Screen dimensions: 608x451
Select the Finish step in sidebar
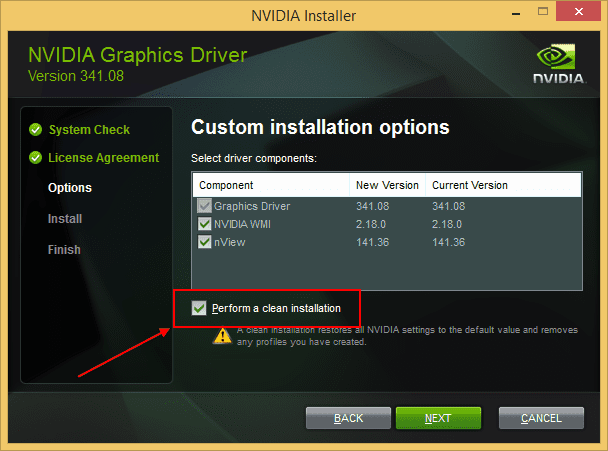click(64, 250)
